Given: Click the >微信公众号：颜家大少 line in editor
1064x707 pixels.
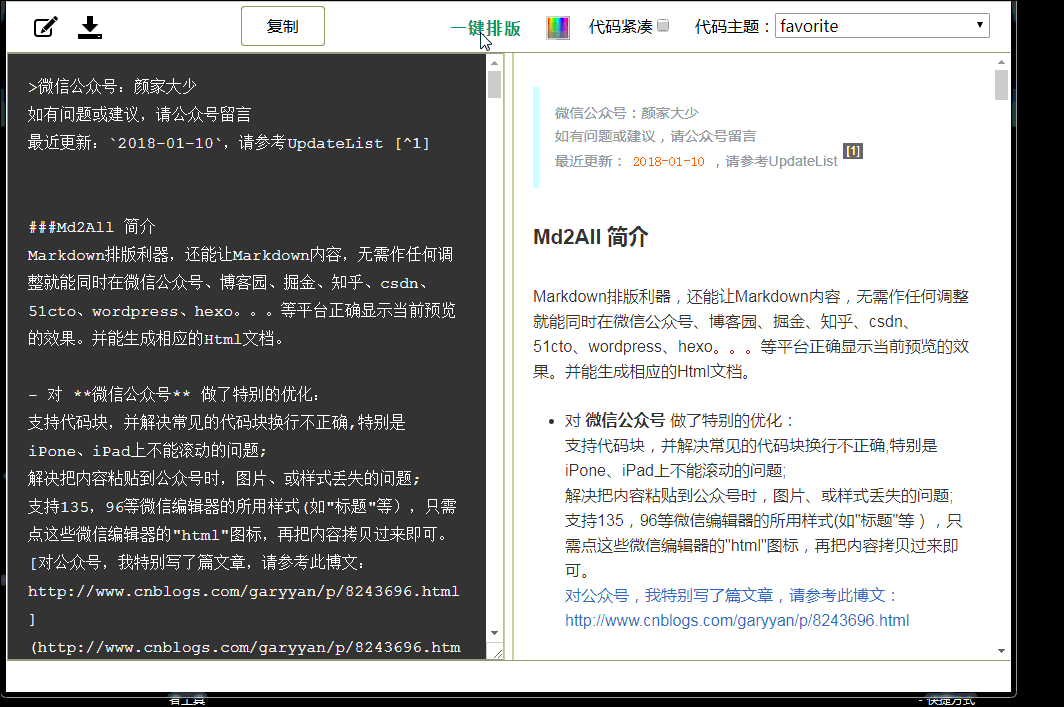Looking at the screenshot, I should (112, 87).
